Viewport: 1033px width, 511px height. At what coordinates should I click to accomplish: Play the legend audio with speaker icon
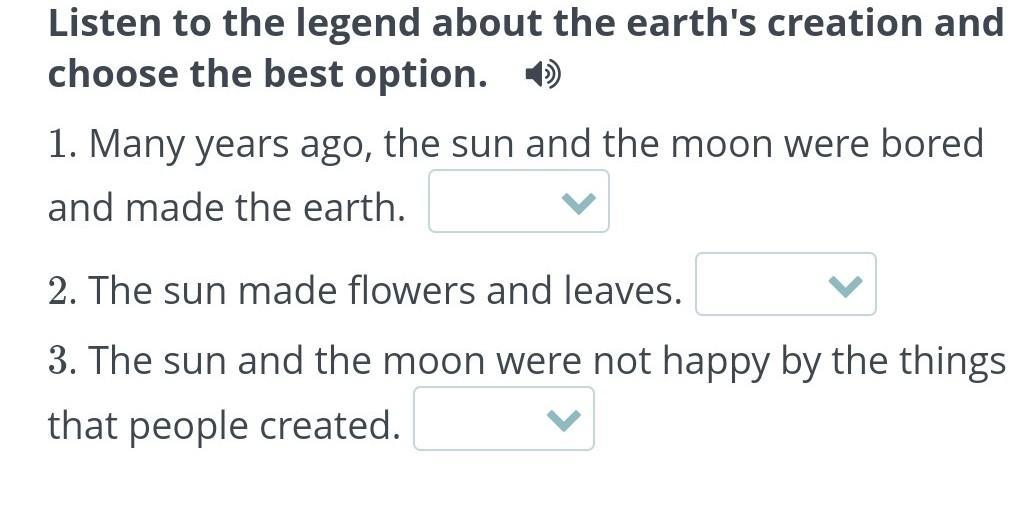543,75
